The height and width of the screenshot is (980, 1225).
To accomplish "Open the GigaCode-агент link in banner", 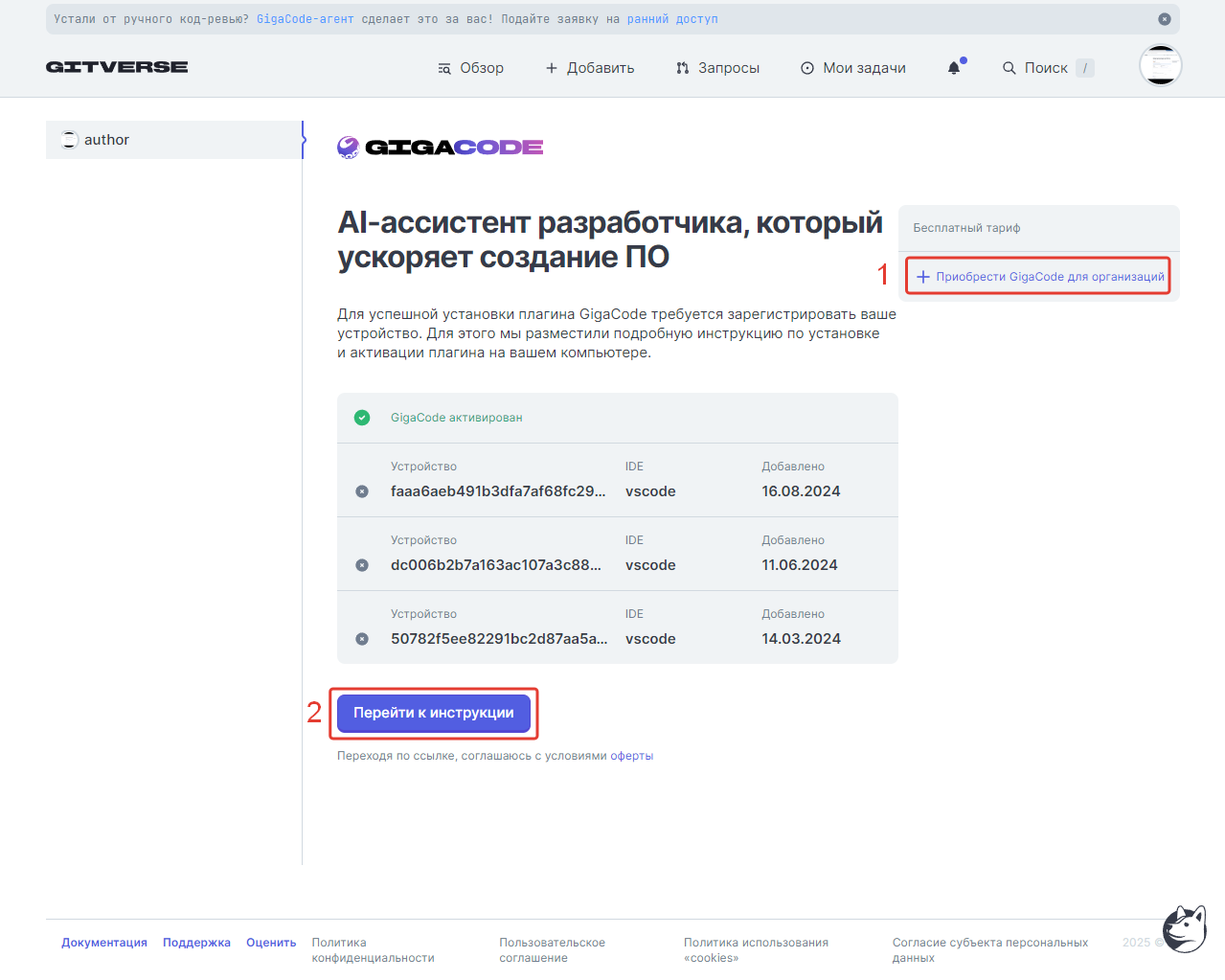I will 306,19.
